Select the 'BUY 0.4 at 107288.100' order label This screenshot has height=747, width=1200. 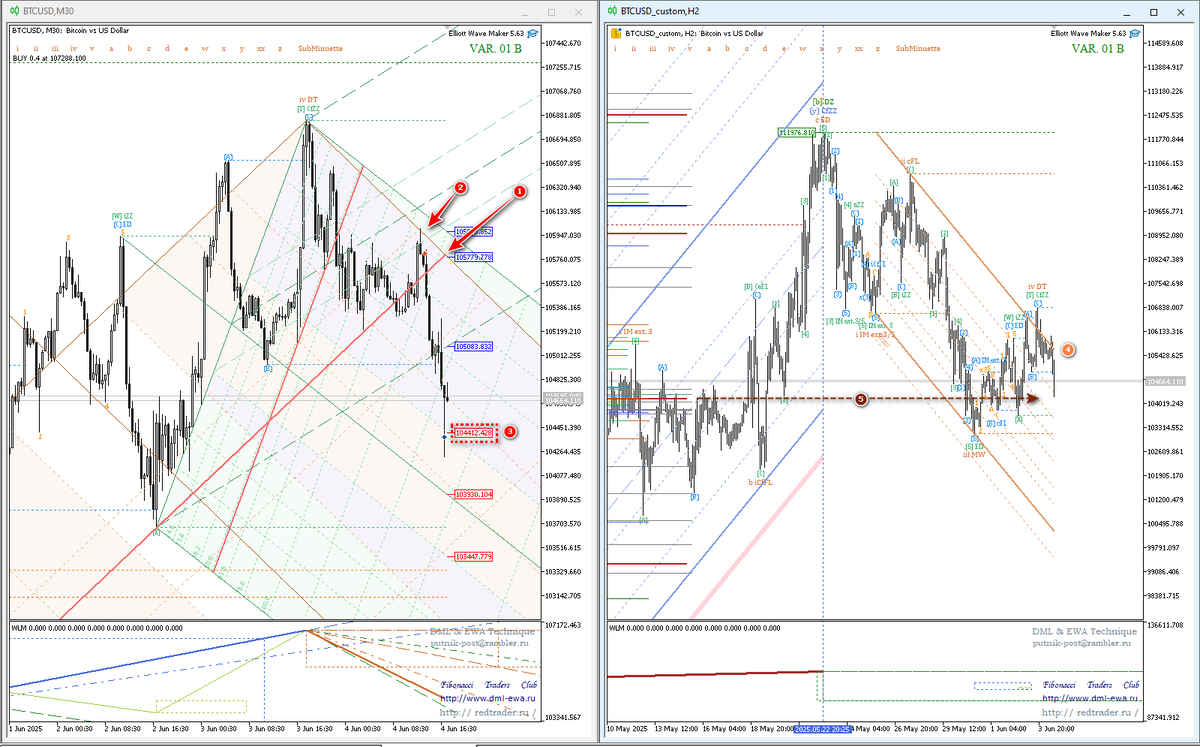pyautogui.click(x=50, y=58)
